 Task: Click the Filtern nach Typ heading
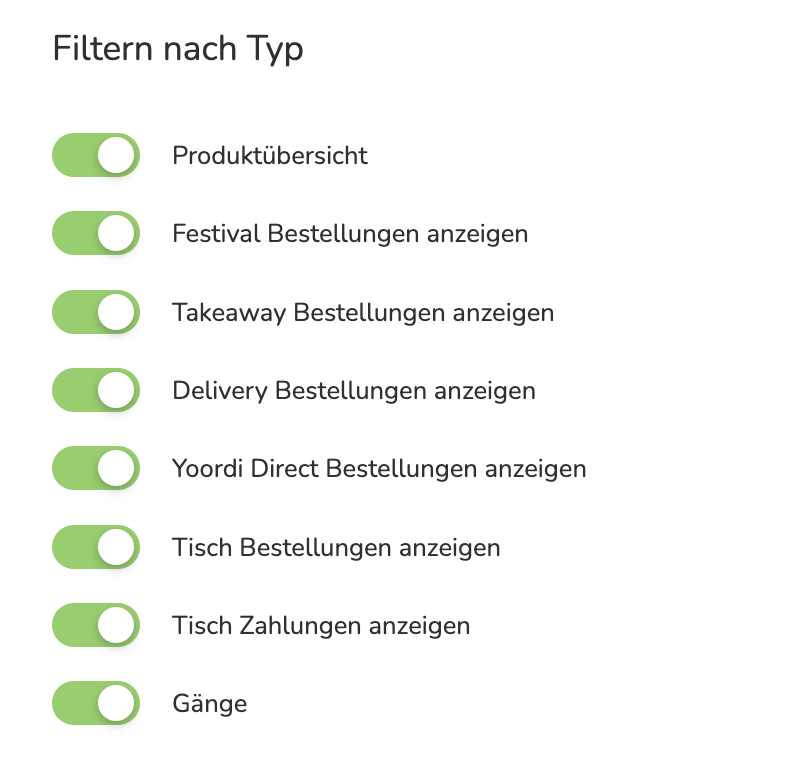pos(178,49)
